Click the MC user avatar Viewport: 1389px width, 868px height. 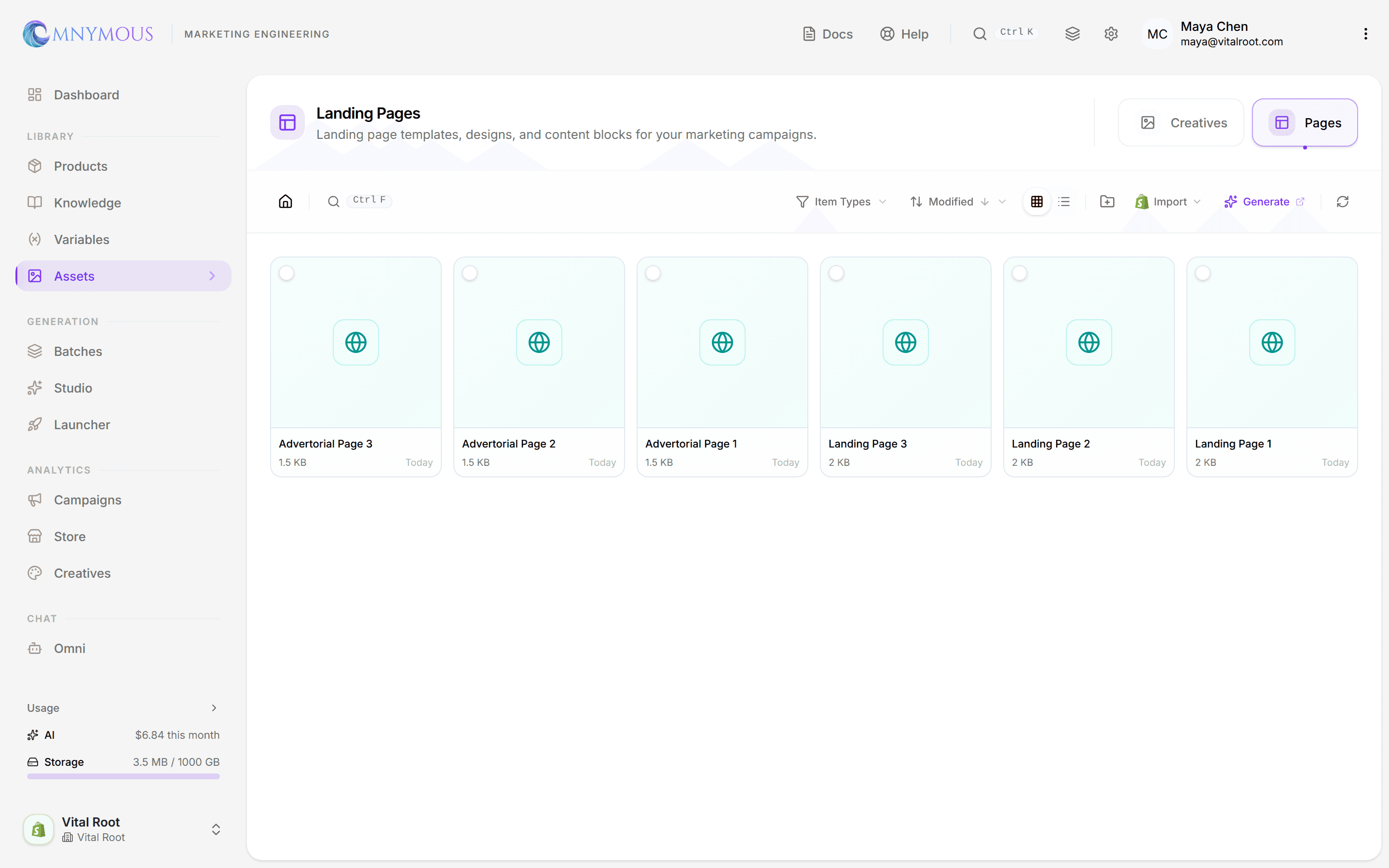[1157, 34]
